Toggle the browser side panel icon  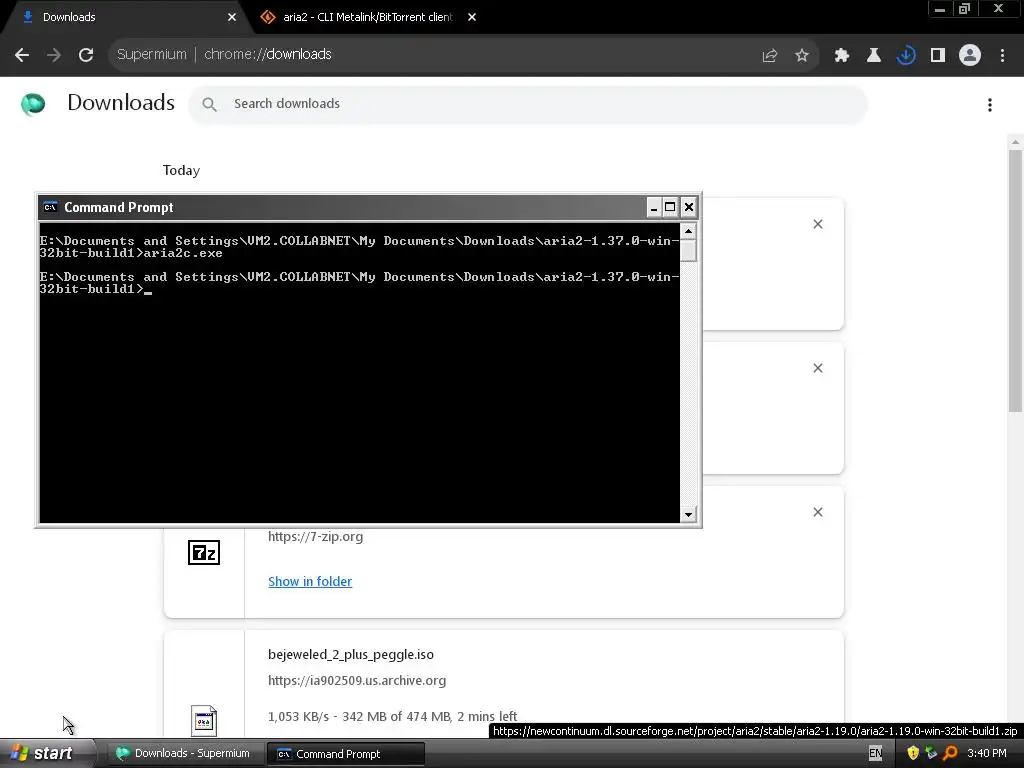click(x=938, y=56)
